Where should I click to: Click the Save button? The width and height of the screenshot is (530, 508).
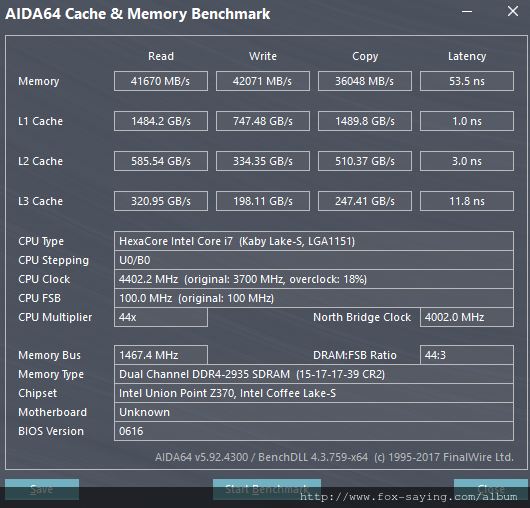(42, 489)
